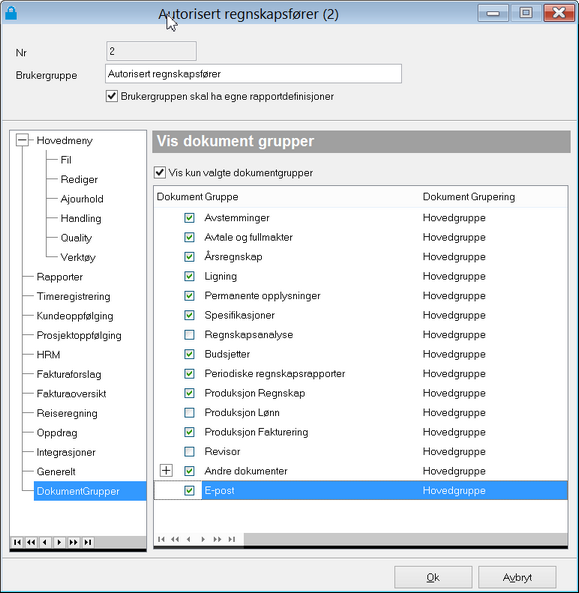Open Generelt tree item
579x593 pixels.
tap(56, 472)
